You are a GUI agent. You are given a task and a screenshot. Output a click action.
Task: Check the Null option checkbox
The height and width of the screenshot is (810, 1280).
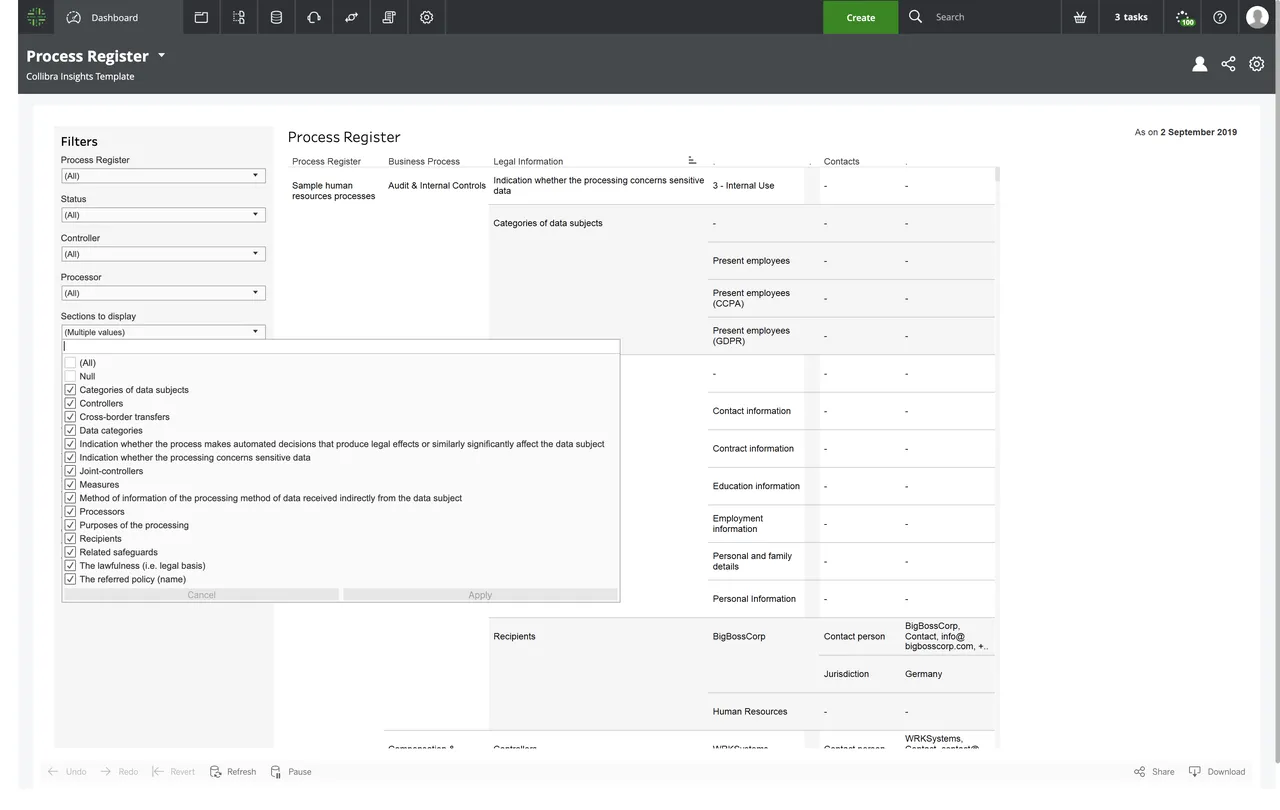pos(70,376)
